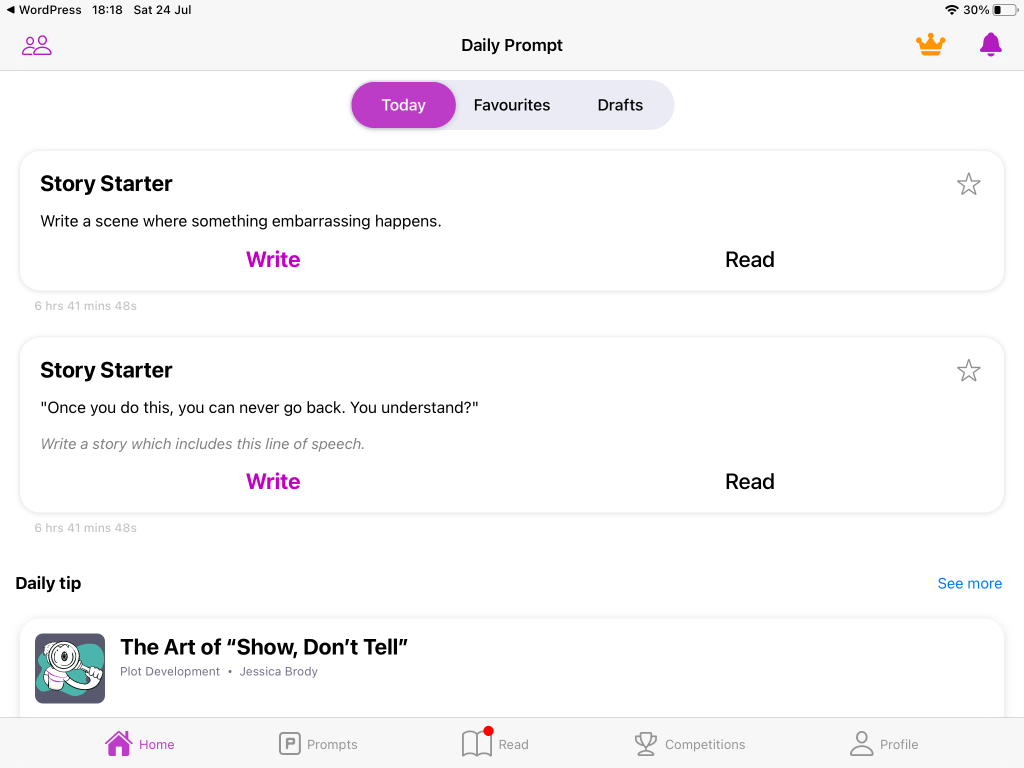Open the Profile section
The image size is (1024, 768).
point(884,744)
